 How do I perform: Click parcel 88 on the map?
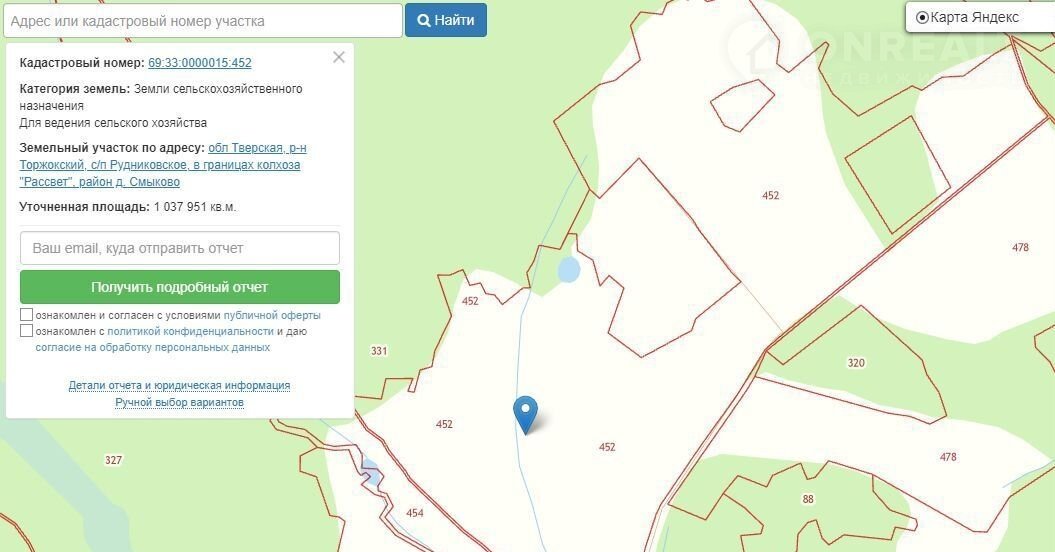808,499
